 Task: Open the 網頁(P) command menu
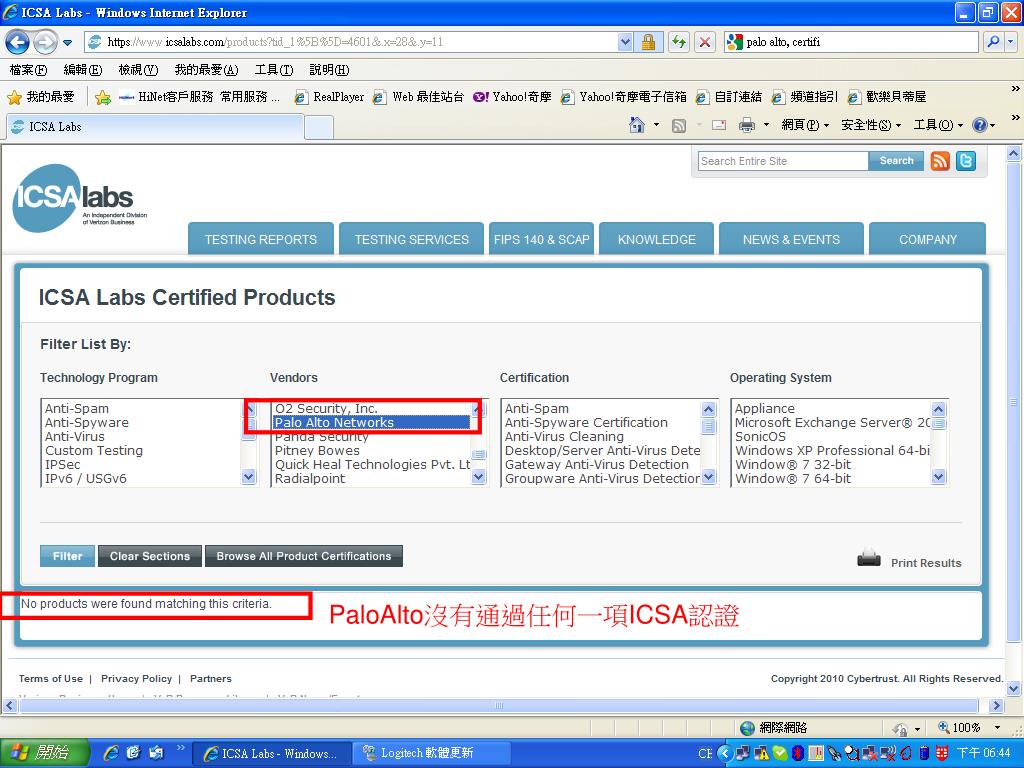click(x=805, y=125)
